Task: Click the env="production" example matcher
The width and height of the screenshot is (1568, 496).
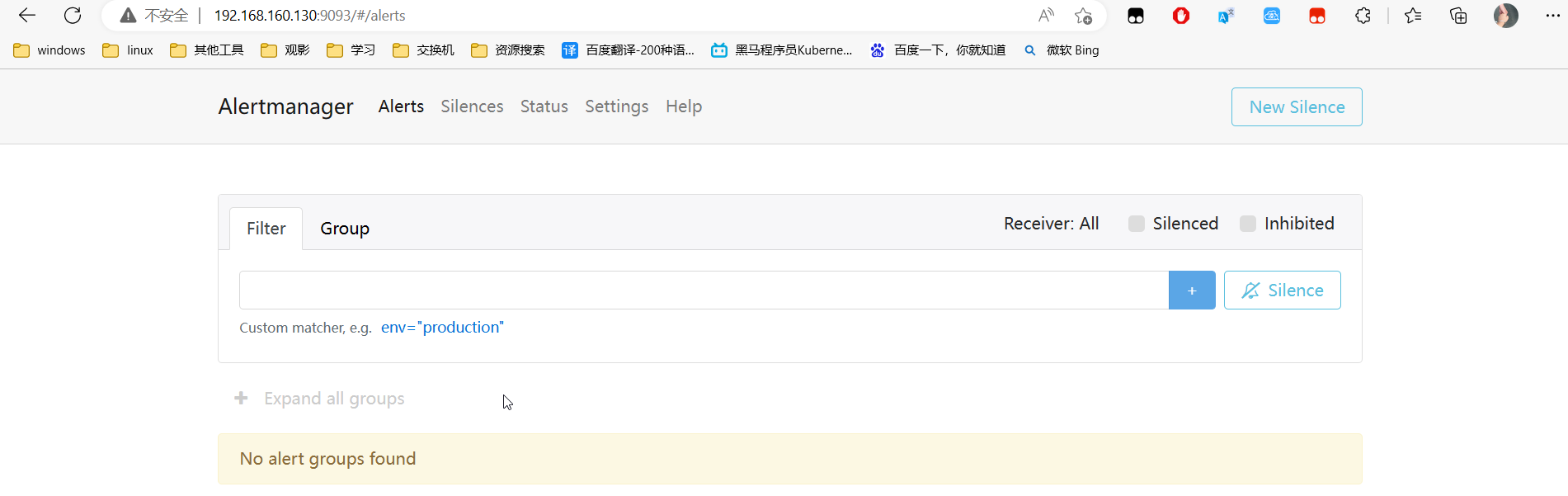Action: click(x=442, y=328)
